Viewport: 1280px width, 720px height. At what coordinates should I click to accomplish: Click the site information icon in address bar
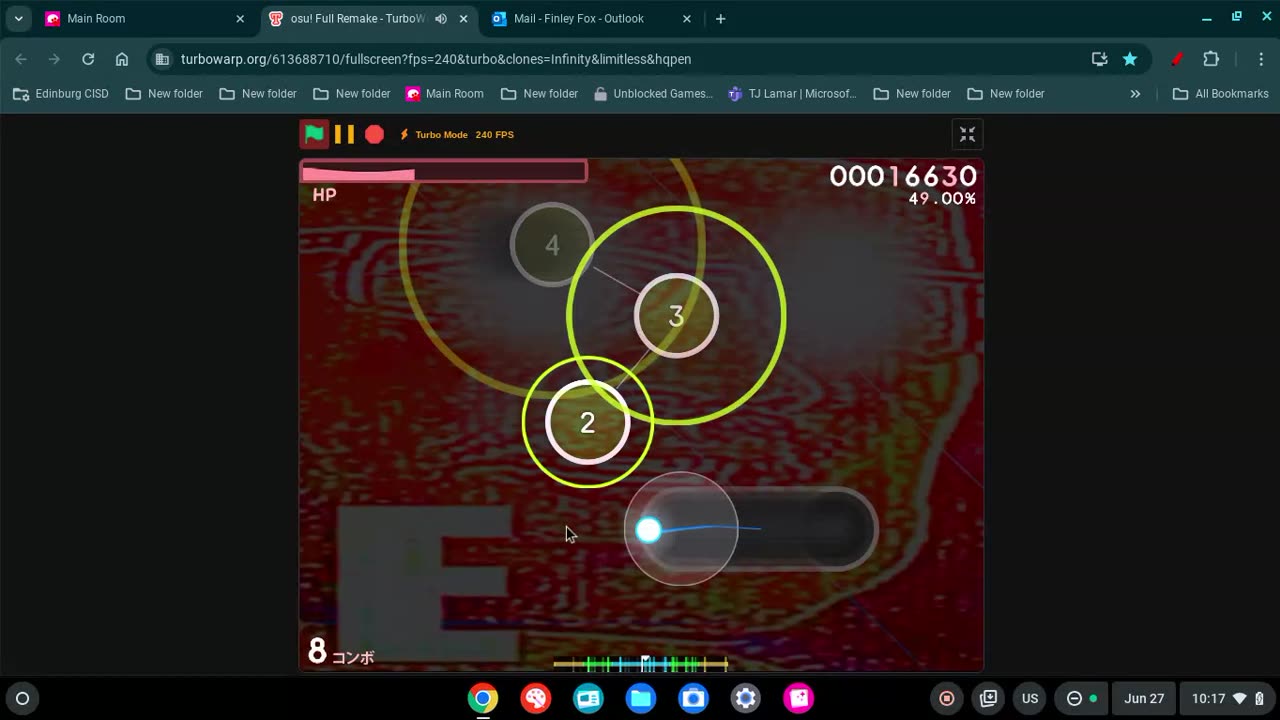click(163, 59)
